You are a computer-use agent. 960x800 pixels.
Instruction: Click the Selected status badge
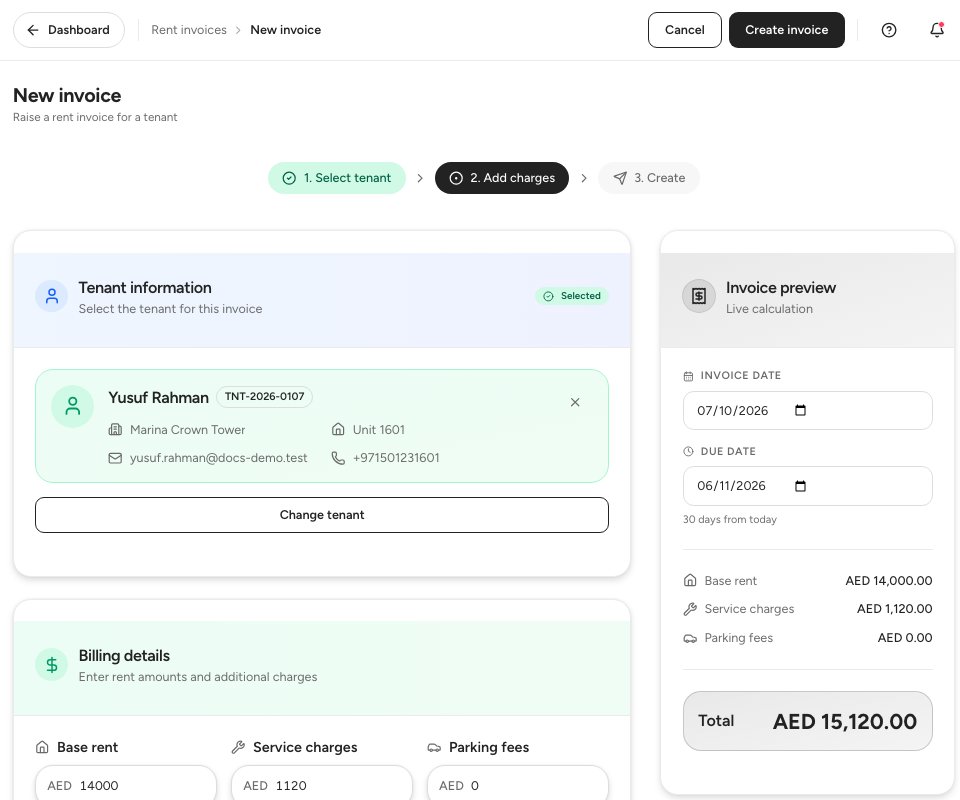click(x=572, y=296)
